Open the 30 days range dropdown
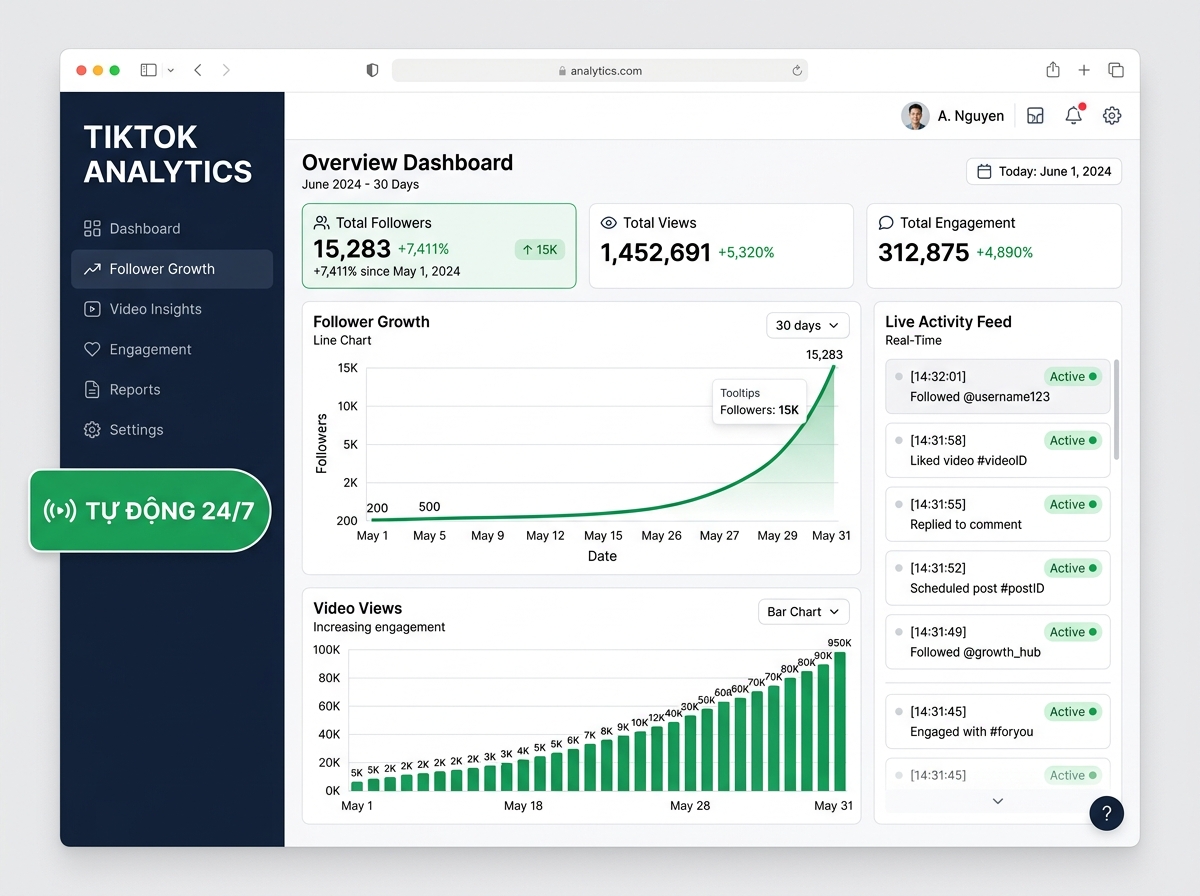Screen dimensions: 1200x896 (808, 325)
